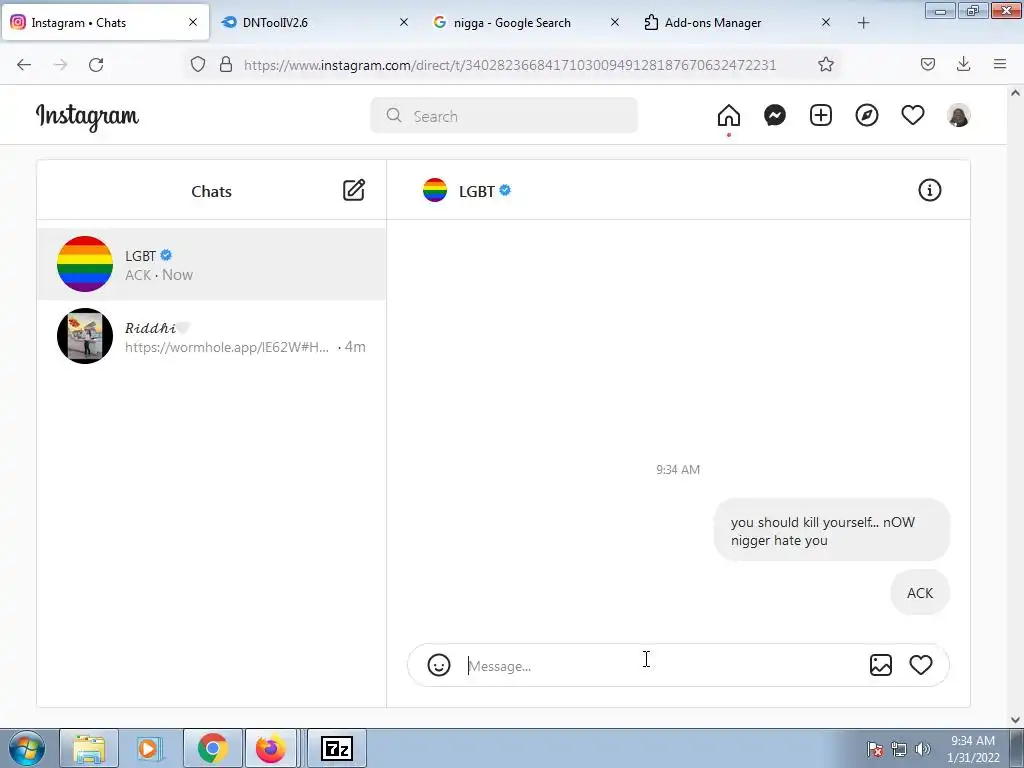Screen dimensions: 1024x768
Task: Click the Instagram URL address bar
Action: 510,65
